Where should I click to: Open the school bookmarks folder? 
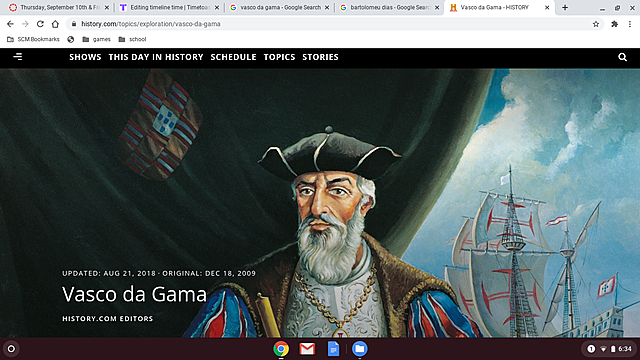(132, 40)
